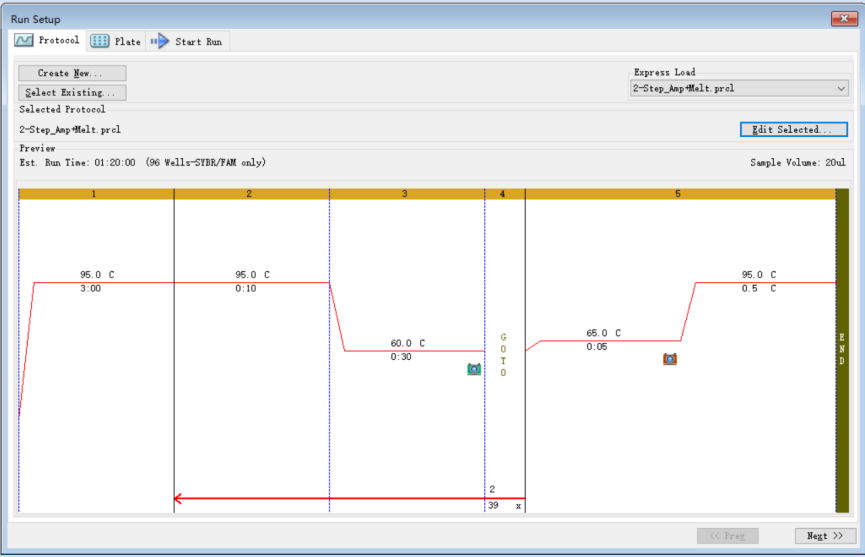Click the selected protocol name 2-Step_Amp+Melt.prcl

(x=70, y=130)
